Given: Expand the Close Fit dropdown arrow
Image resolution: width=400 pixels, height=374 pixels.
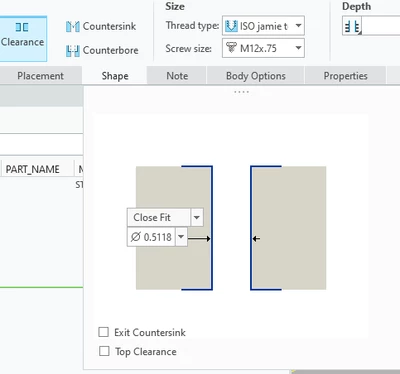Looking at the screenshot, I should coord(197,217).
